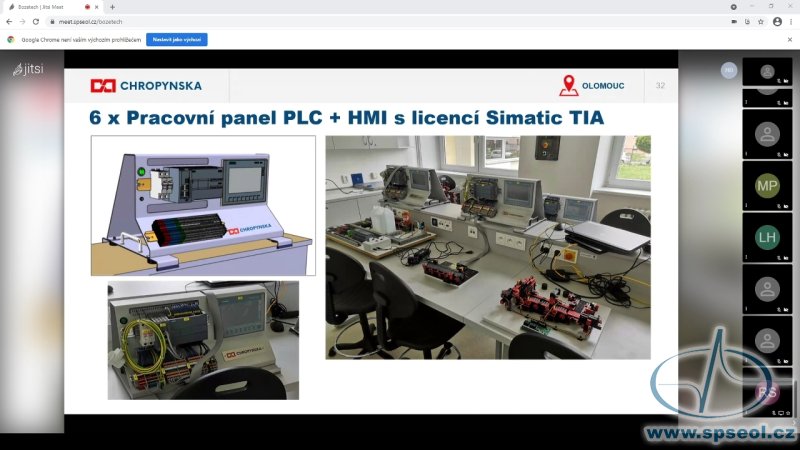800x450 pixels.
Task: Minimize the Chrome window
Action: tap(752, 6)
